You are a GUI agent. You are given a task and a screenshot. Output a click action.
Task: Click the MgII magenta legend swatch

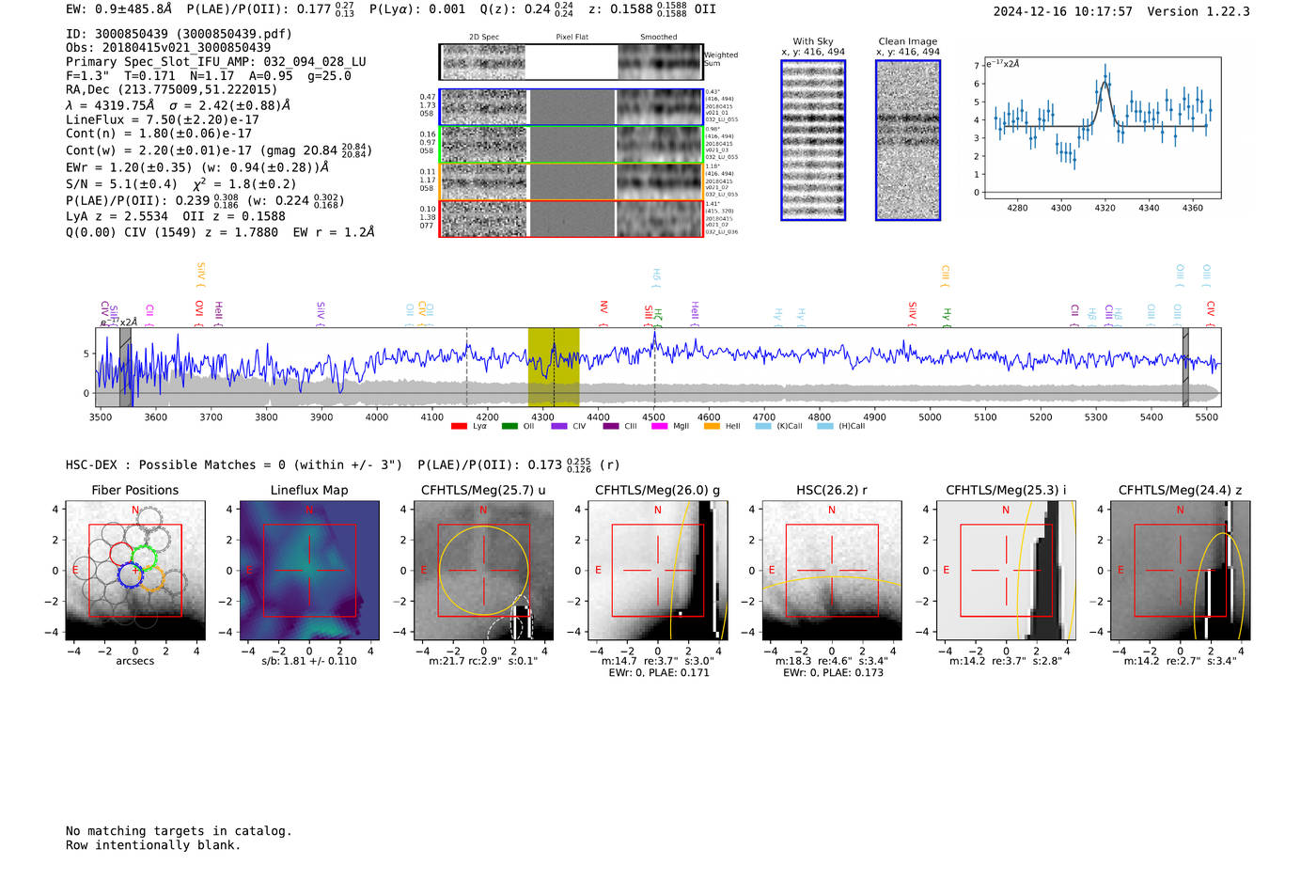click(x=659, y=426)
